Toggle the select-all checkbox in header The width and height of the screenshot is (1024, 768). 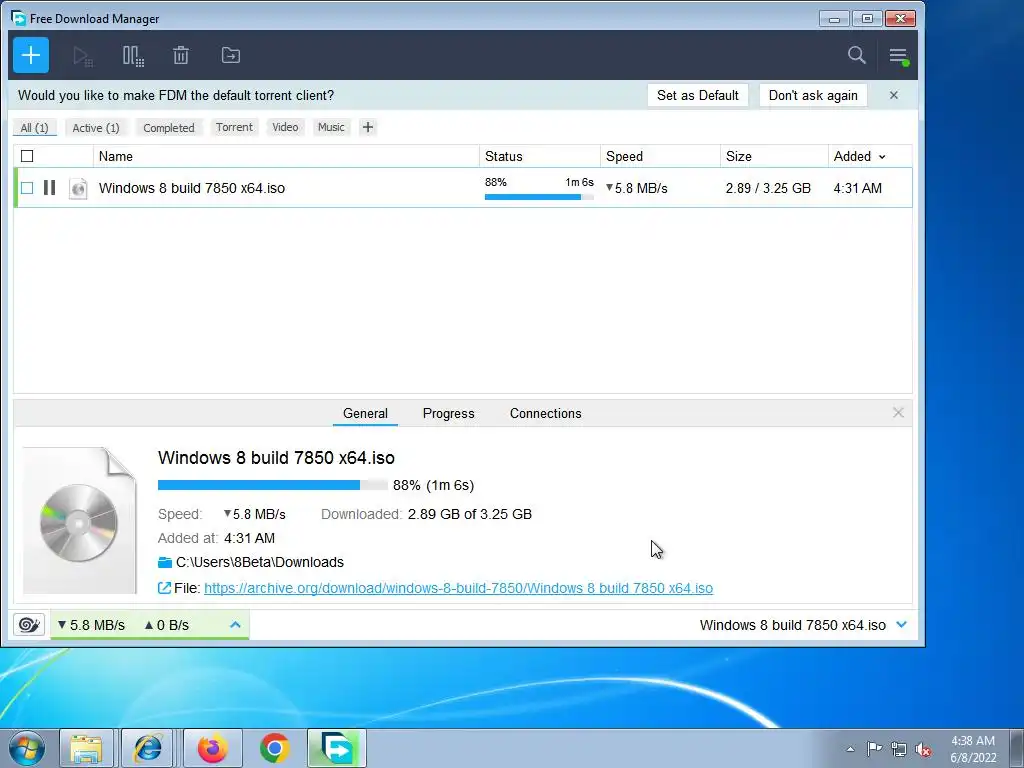pos(27,156)
